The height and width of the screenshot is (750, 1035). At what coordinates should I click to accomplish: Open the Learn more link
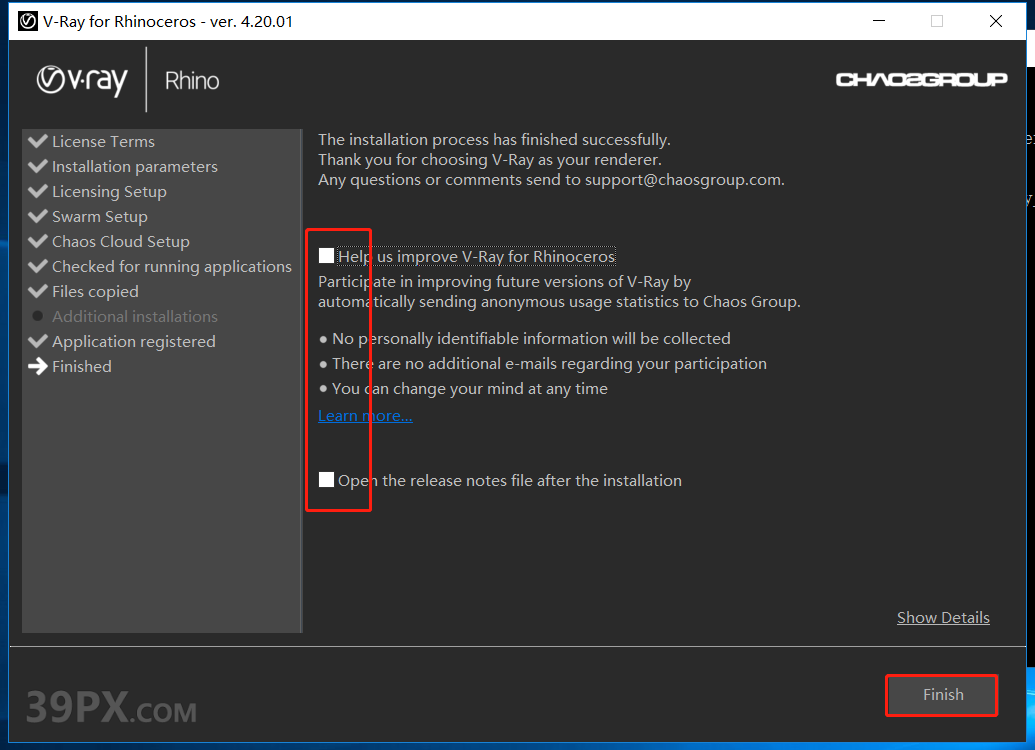tap(365, 415)
